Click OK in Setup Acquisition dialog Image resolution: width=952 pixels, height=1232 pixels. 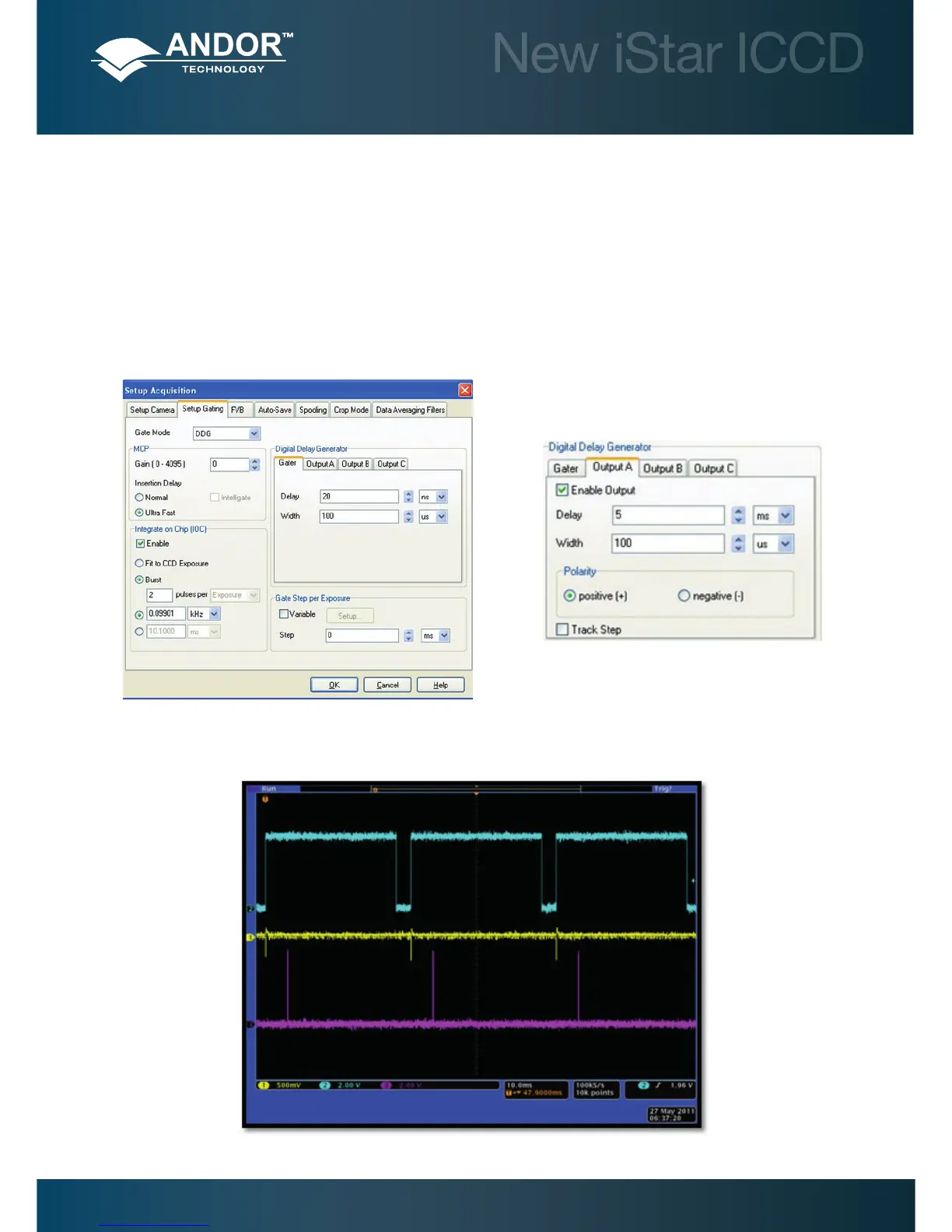coord(334,684)
